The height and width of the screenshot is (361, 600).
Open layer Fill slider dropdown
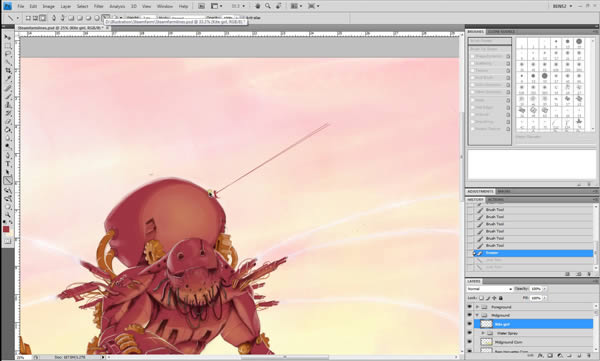pos(545,298)
